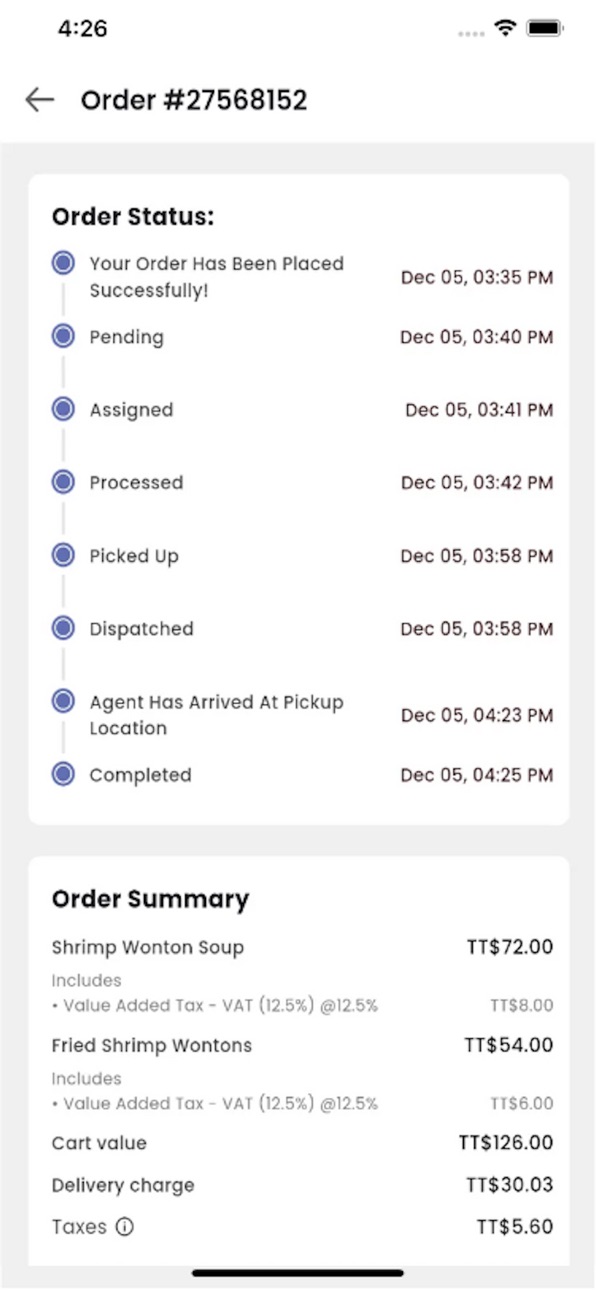The image size is (596, 1290).
Task: Tap the back arrow icon
Action: 40,100
